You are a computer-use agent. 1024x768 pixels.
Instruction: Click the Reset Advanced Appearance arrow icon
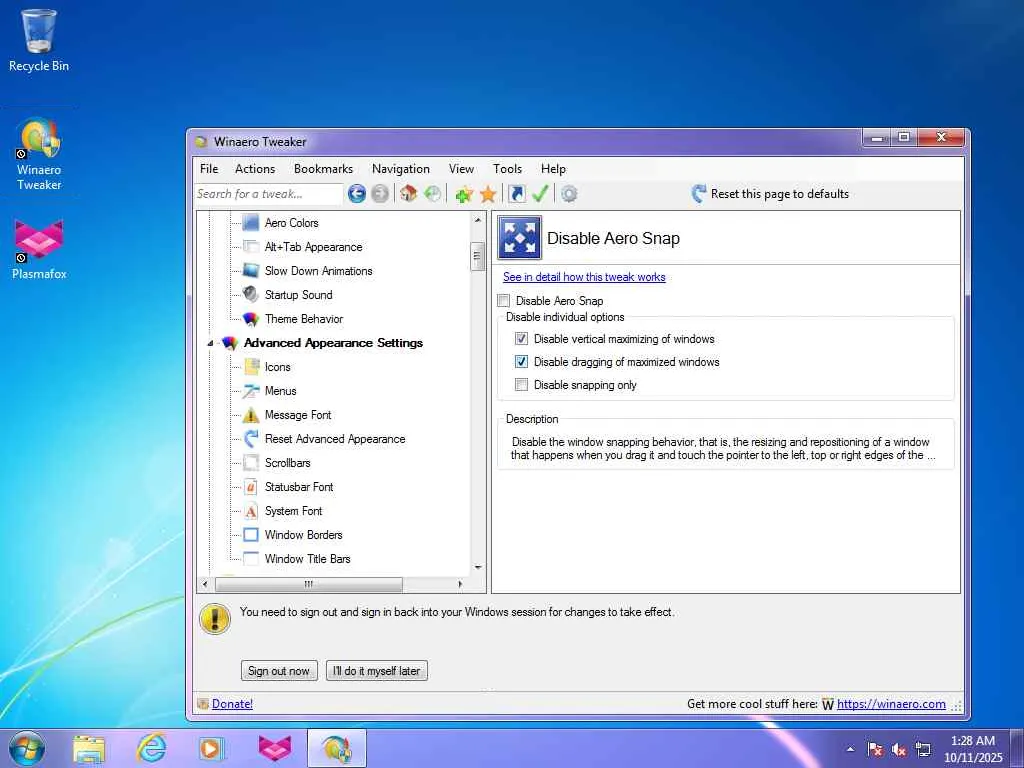[251, 439]
